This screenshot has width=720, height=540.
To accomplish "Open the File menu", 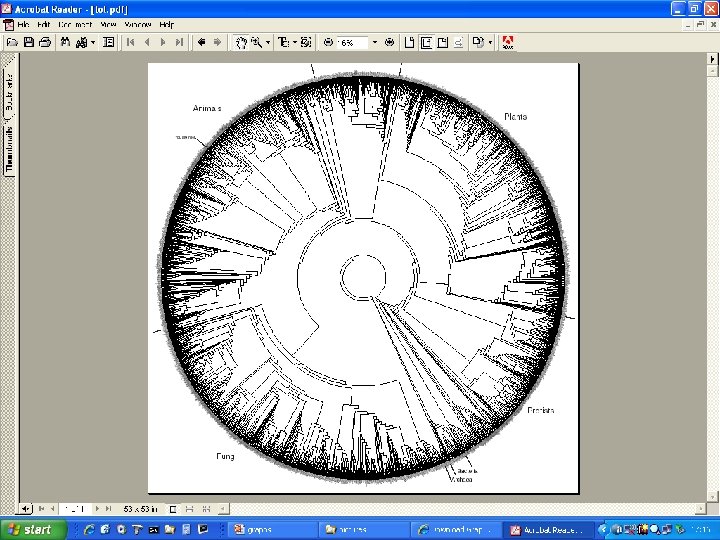I will point(23,24).
